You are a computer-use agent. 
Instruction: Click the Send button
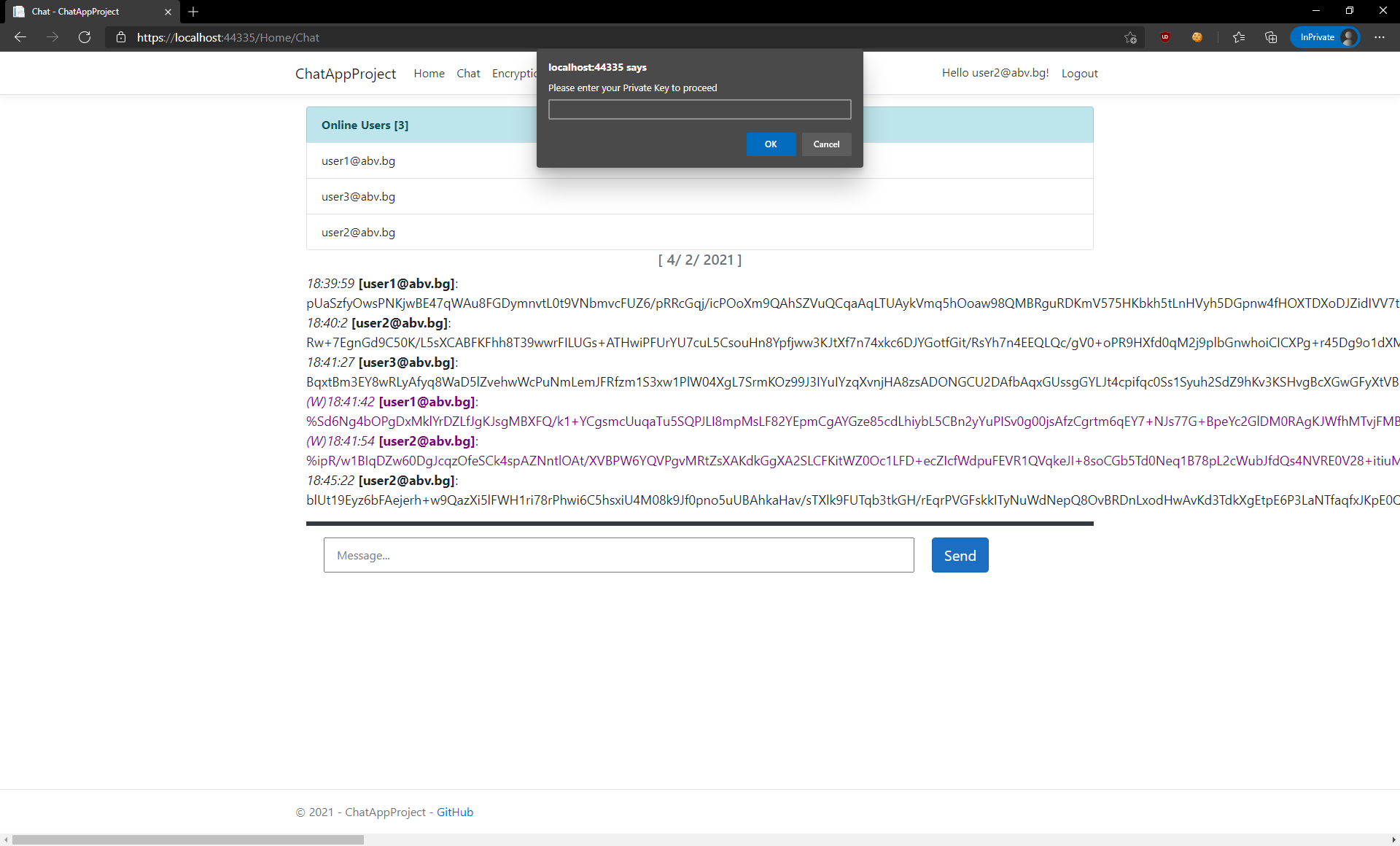(x=960, y=555)
